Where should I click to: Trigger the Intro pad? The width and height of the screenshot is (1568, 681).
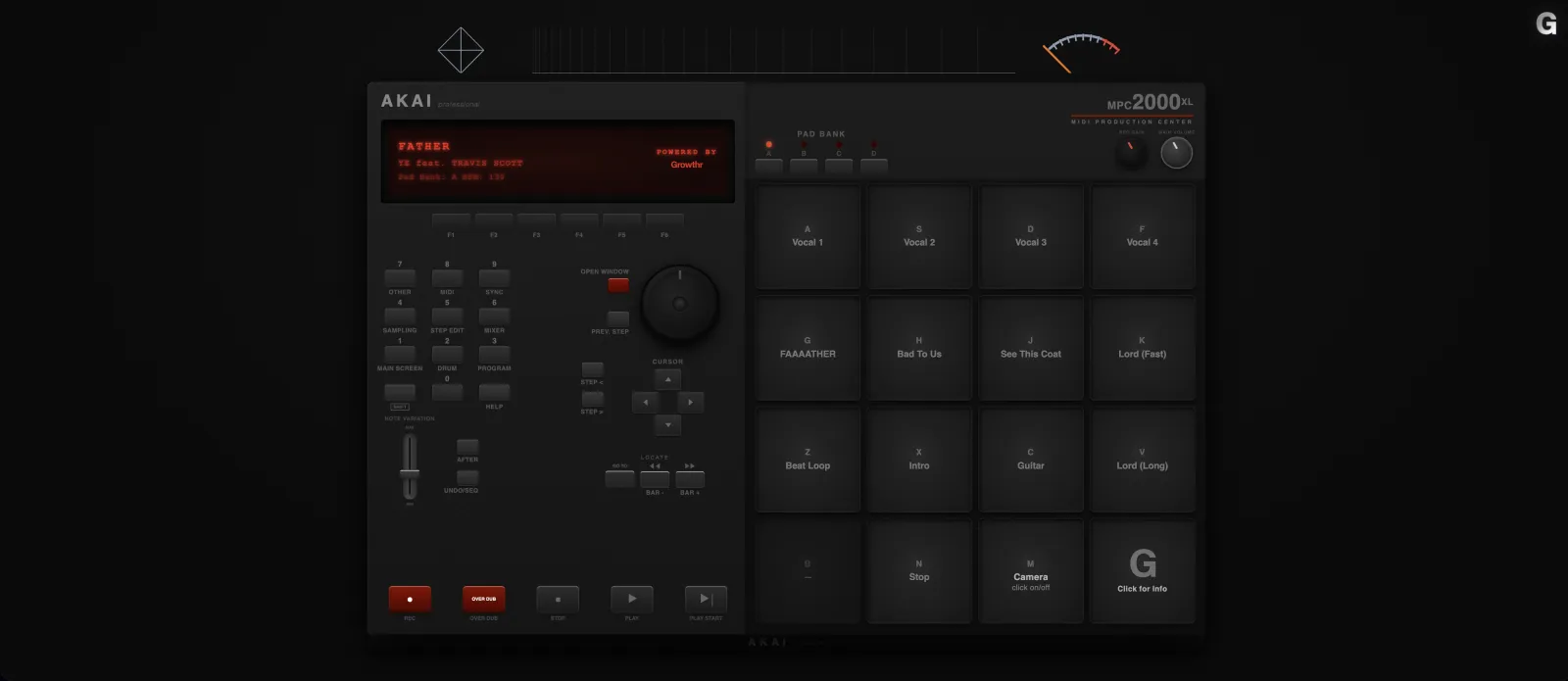919,460
